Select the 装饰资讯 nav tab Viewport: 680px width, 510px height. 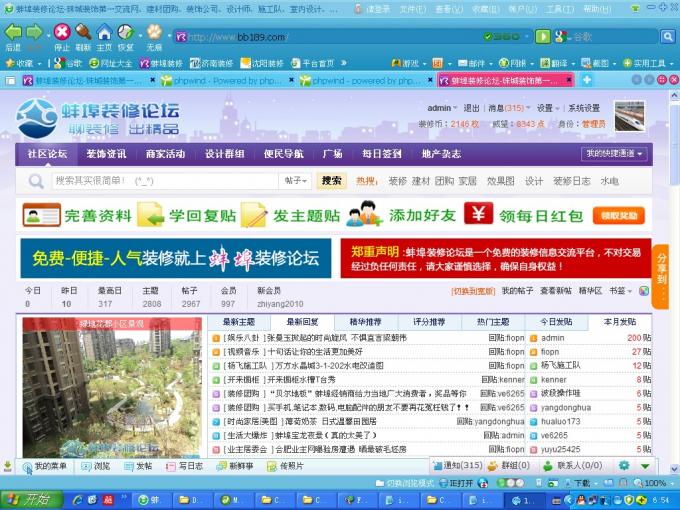106,154
